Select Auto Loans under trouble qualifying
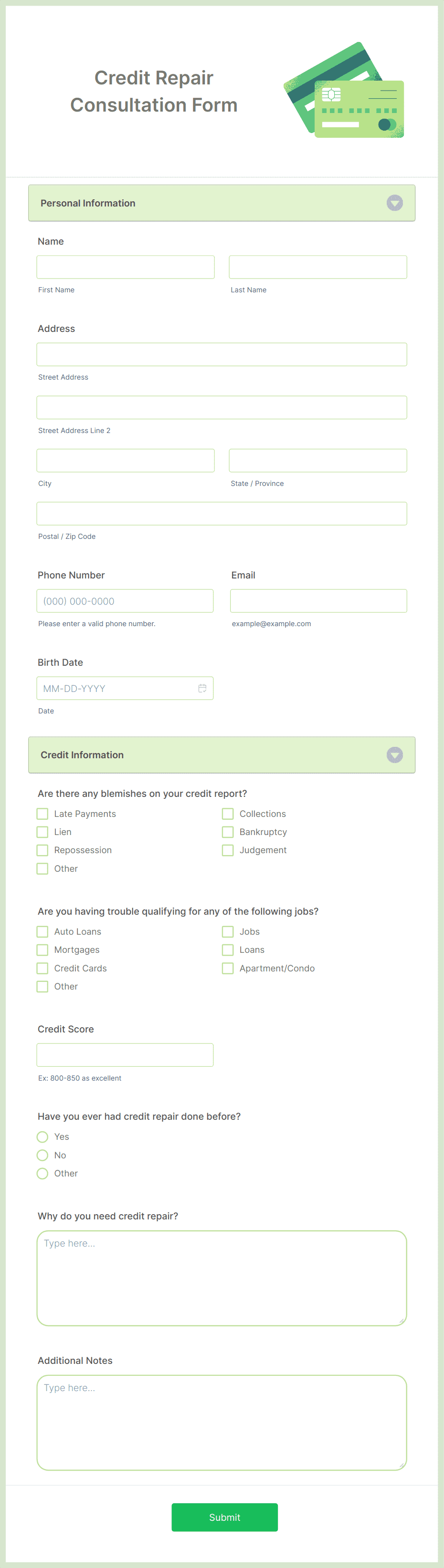The height and width of the screenshot is (1568, 444). click(42, 931)
